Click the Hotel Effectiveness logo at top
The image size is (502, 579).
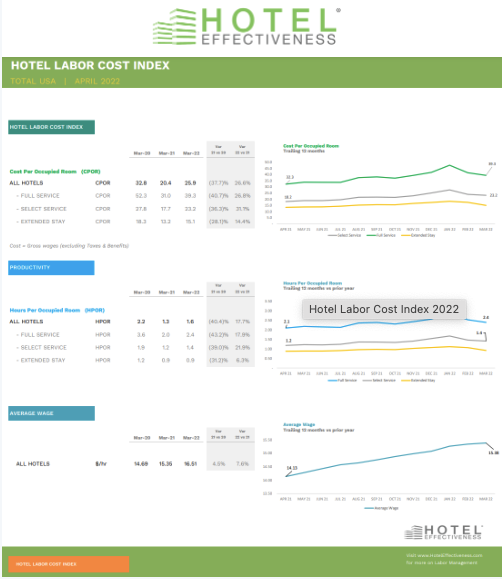pyautogui.click(x=247, y=27)
